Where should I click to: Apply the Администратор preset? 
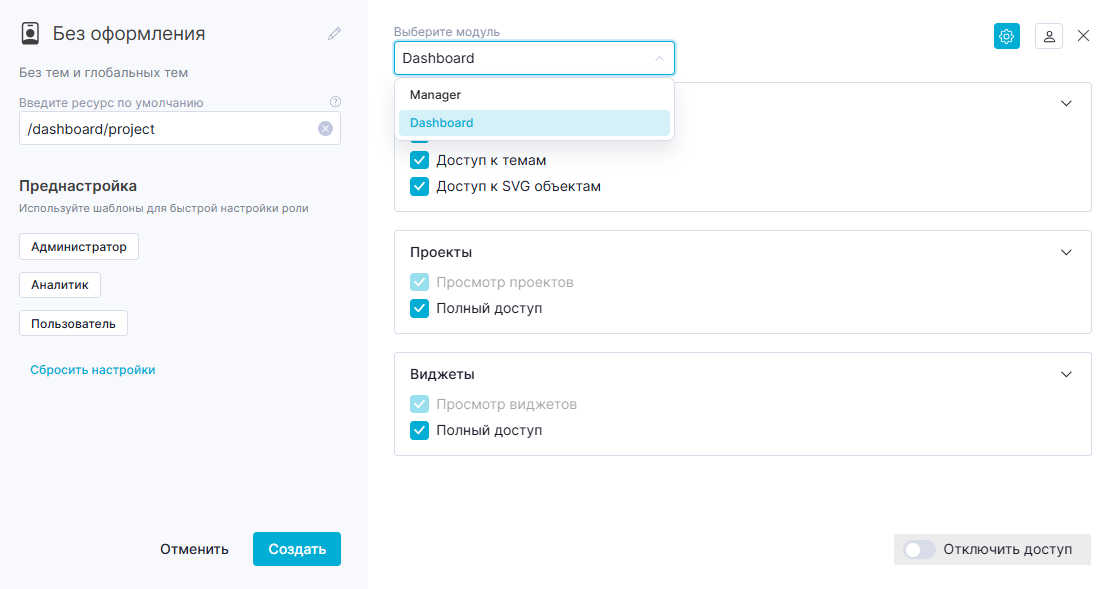[x=79, y=246]
